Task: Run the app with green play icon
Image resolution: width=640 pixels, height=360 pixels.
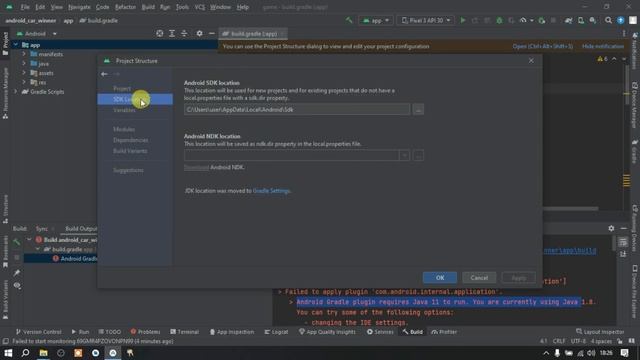Action: coord(462,20)
